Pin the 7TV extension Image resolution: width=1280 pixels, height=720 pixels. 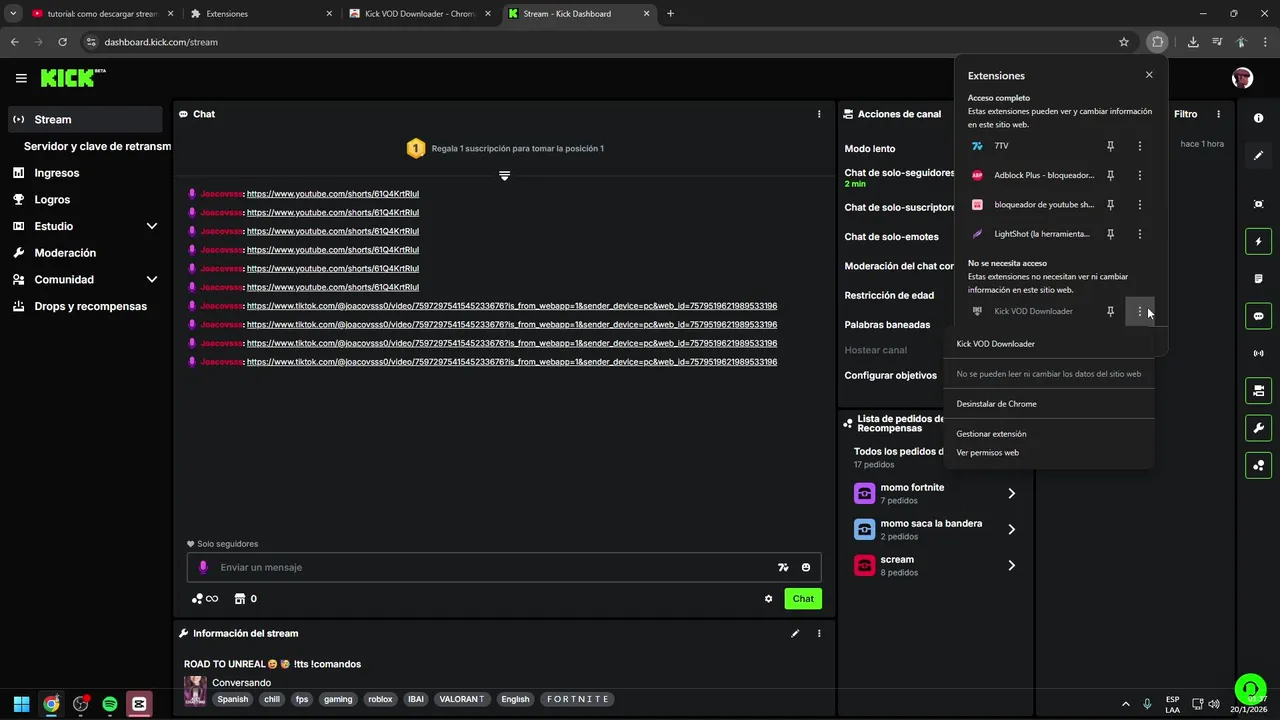(x=1110, y=146)
